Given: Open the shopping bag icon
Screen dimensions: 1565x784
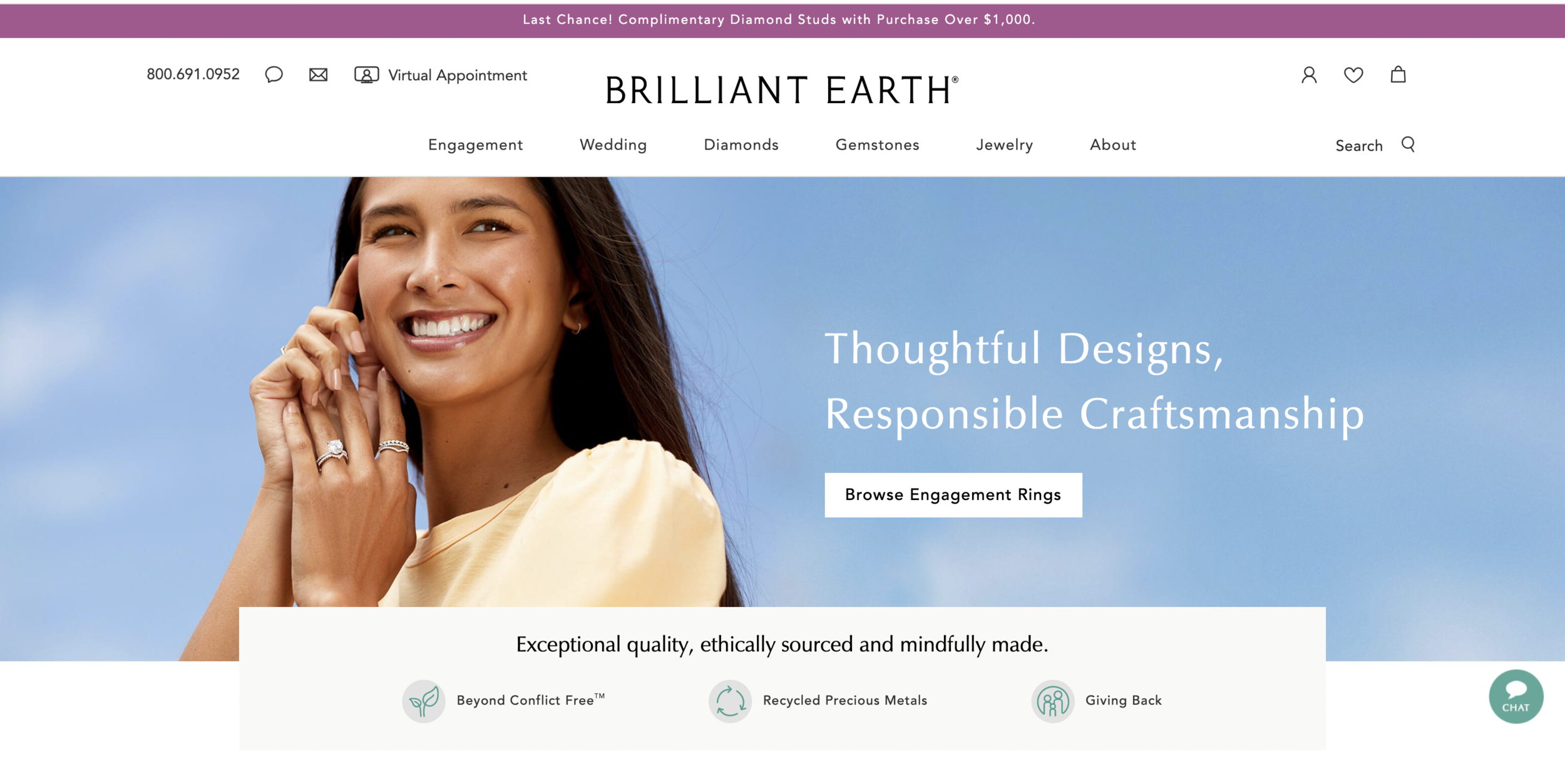Looking at the screenshot, I should [x=1398, y=74].
